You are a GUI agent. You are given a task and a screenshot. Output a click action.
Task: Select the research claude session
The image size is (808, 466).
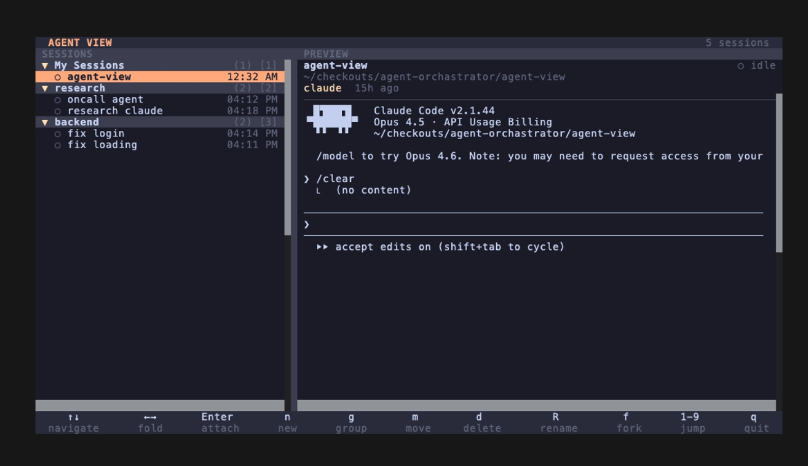point(160,111)
